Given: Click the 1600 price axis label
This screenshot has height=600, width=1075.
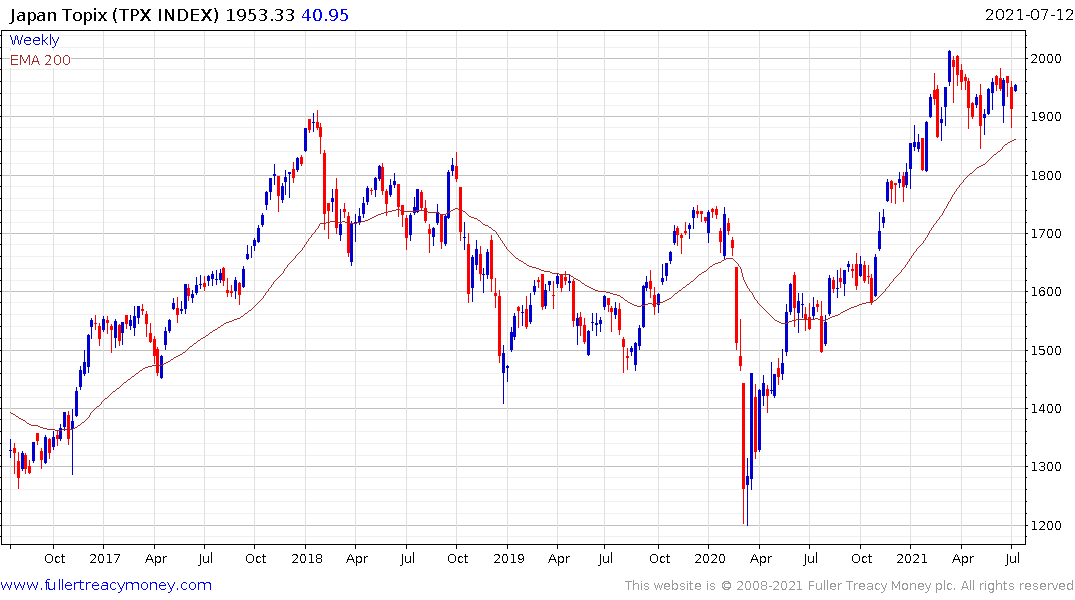Looking at the screenshot, I should pyautogui.click(x=1046, y=291).
